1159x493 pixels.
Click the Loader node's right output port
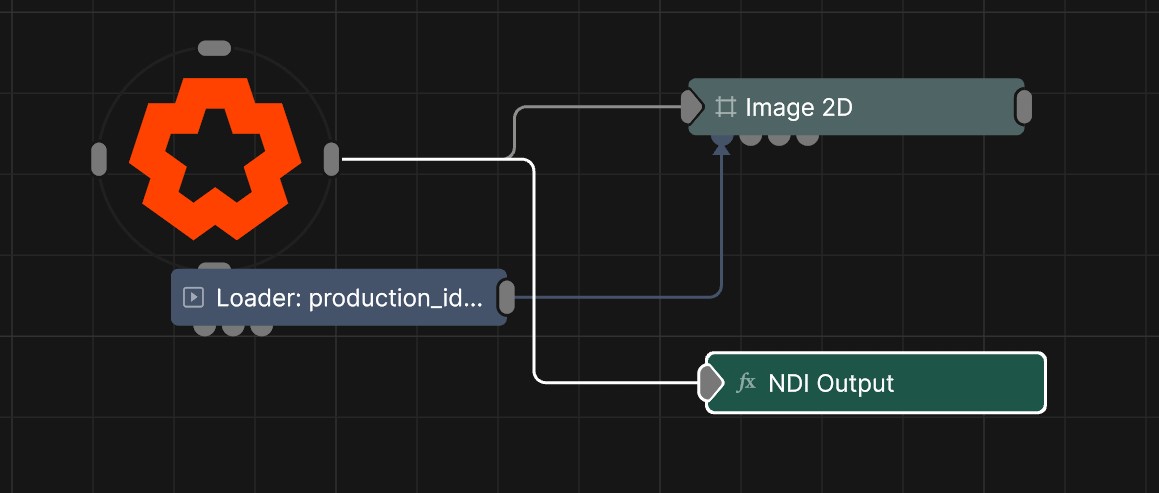(x=506, y=297)
